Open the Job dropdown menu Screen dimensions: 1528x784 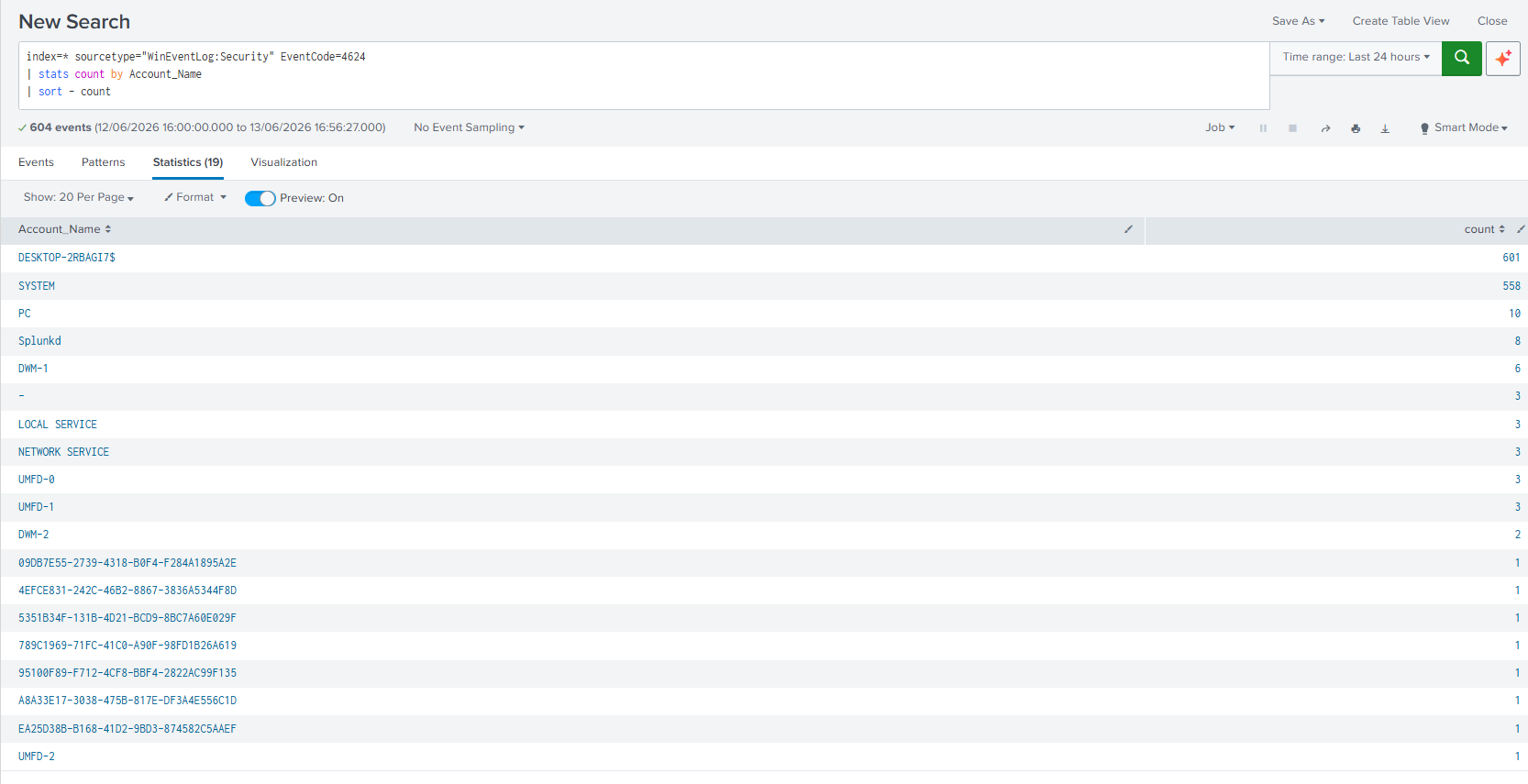coord(1220,127)
